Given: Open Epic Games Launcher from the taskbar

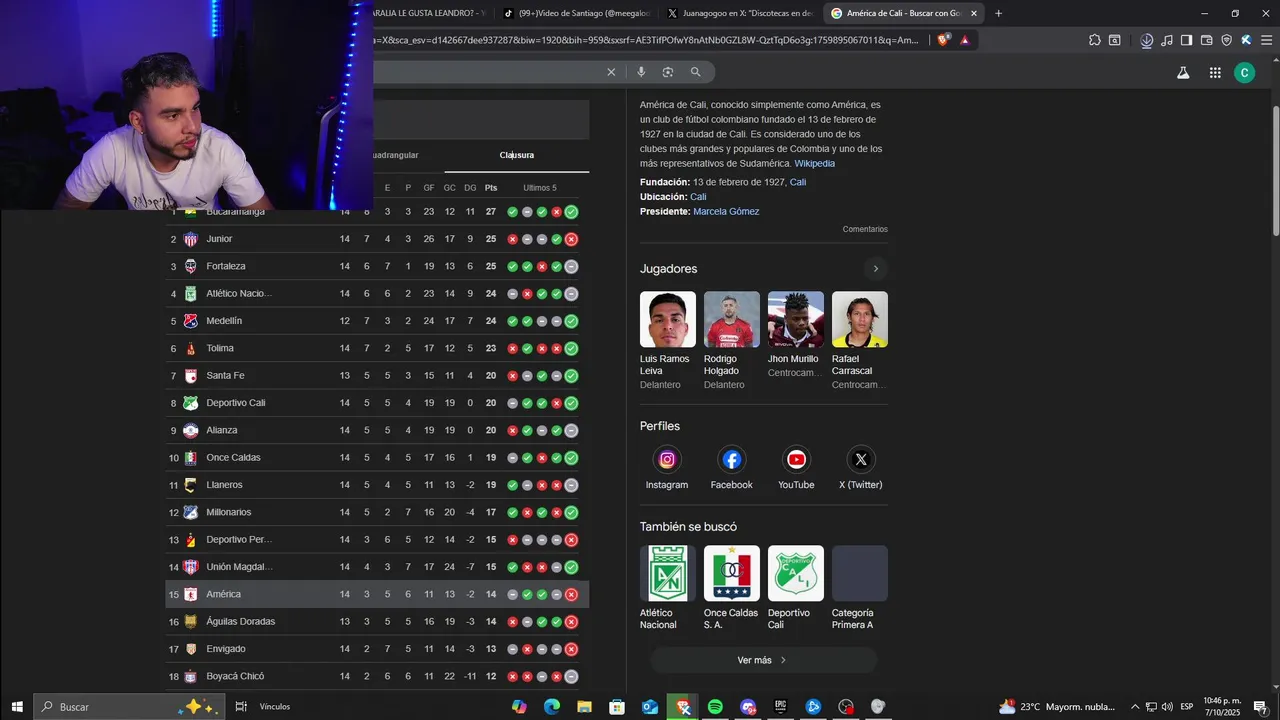Looking at the screenshot, I should point(781,706).
